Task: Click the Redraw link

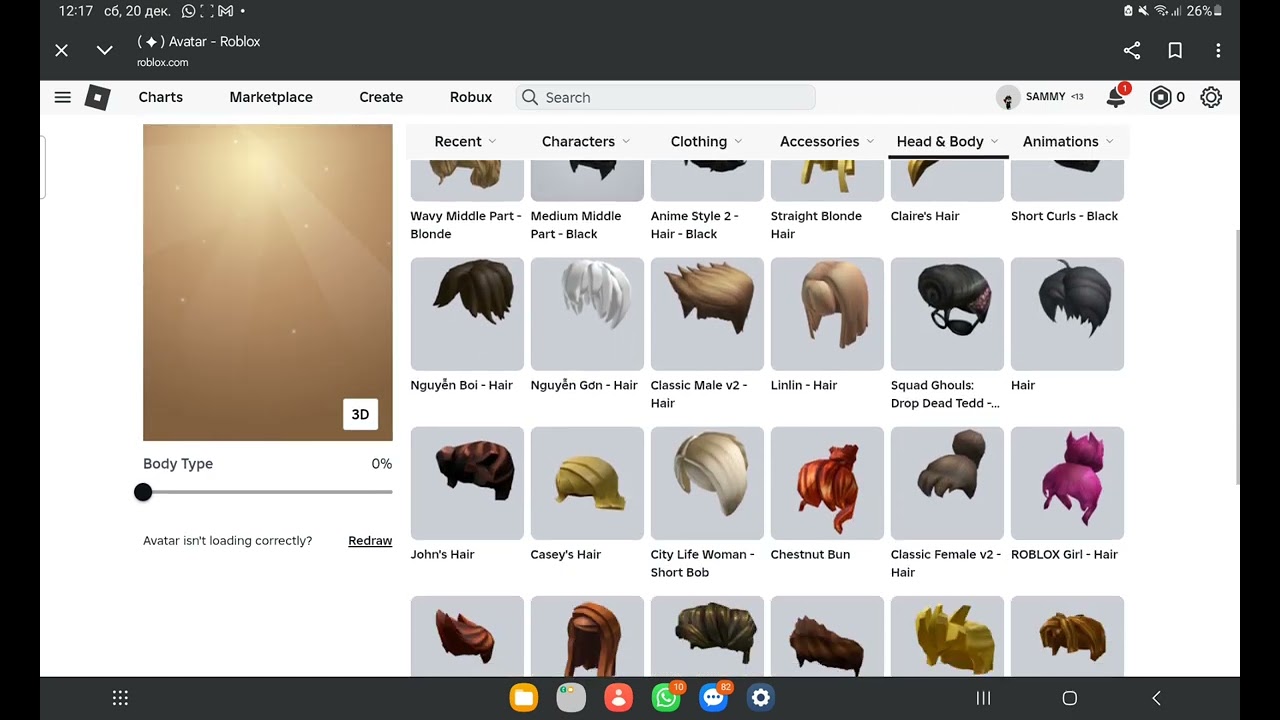Action: (370, 541)
